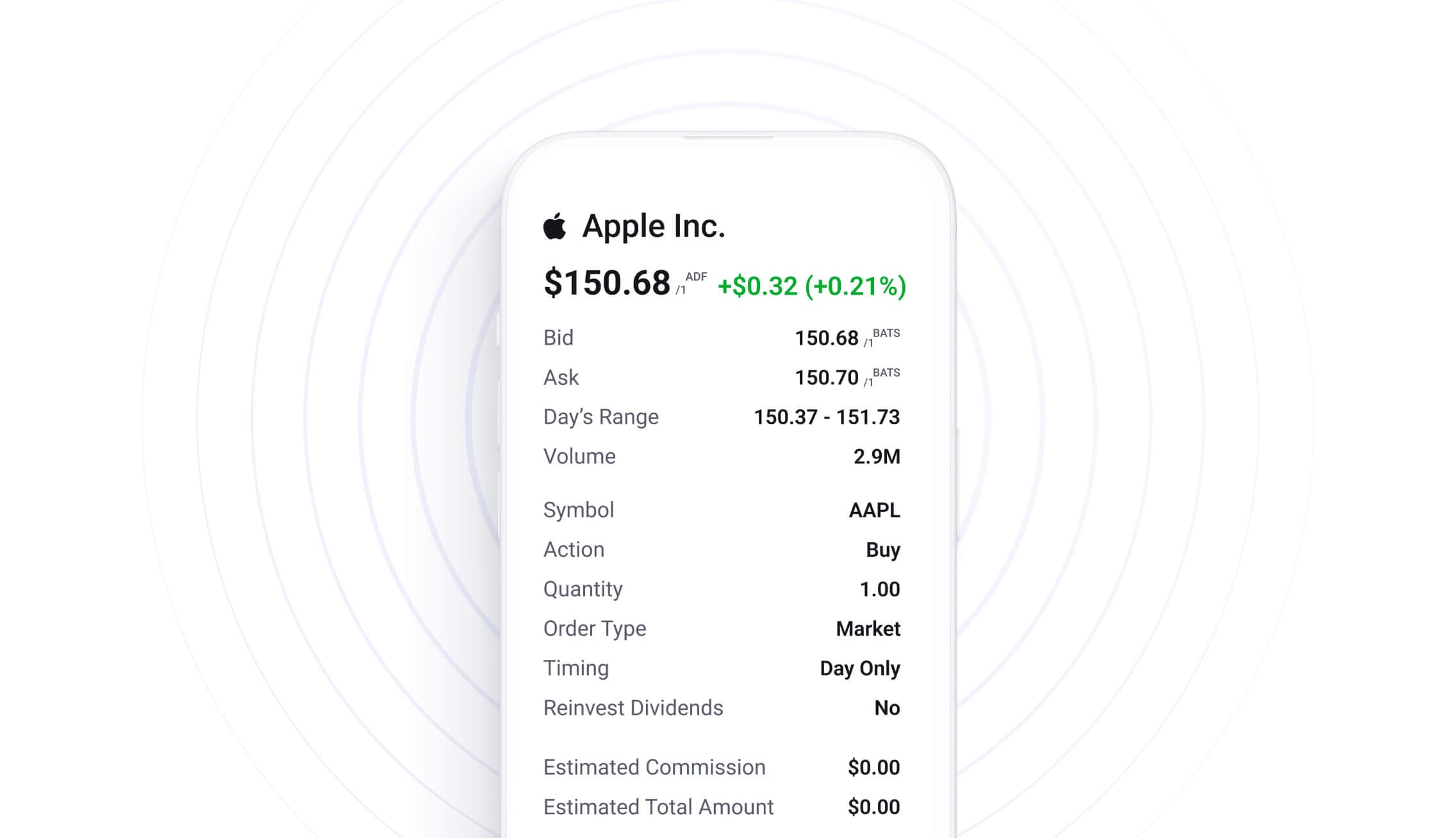Click the ADF exchange tag
Viewport: 1456px width, 838px height.
tap(696, 277)
